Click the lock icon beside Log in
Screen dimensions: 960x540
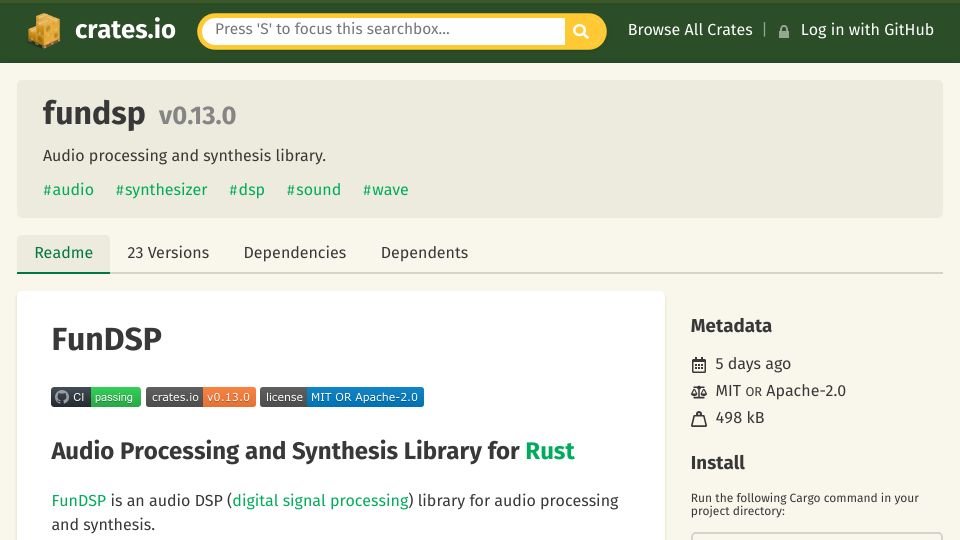coord(784,31)
